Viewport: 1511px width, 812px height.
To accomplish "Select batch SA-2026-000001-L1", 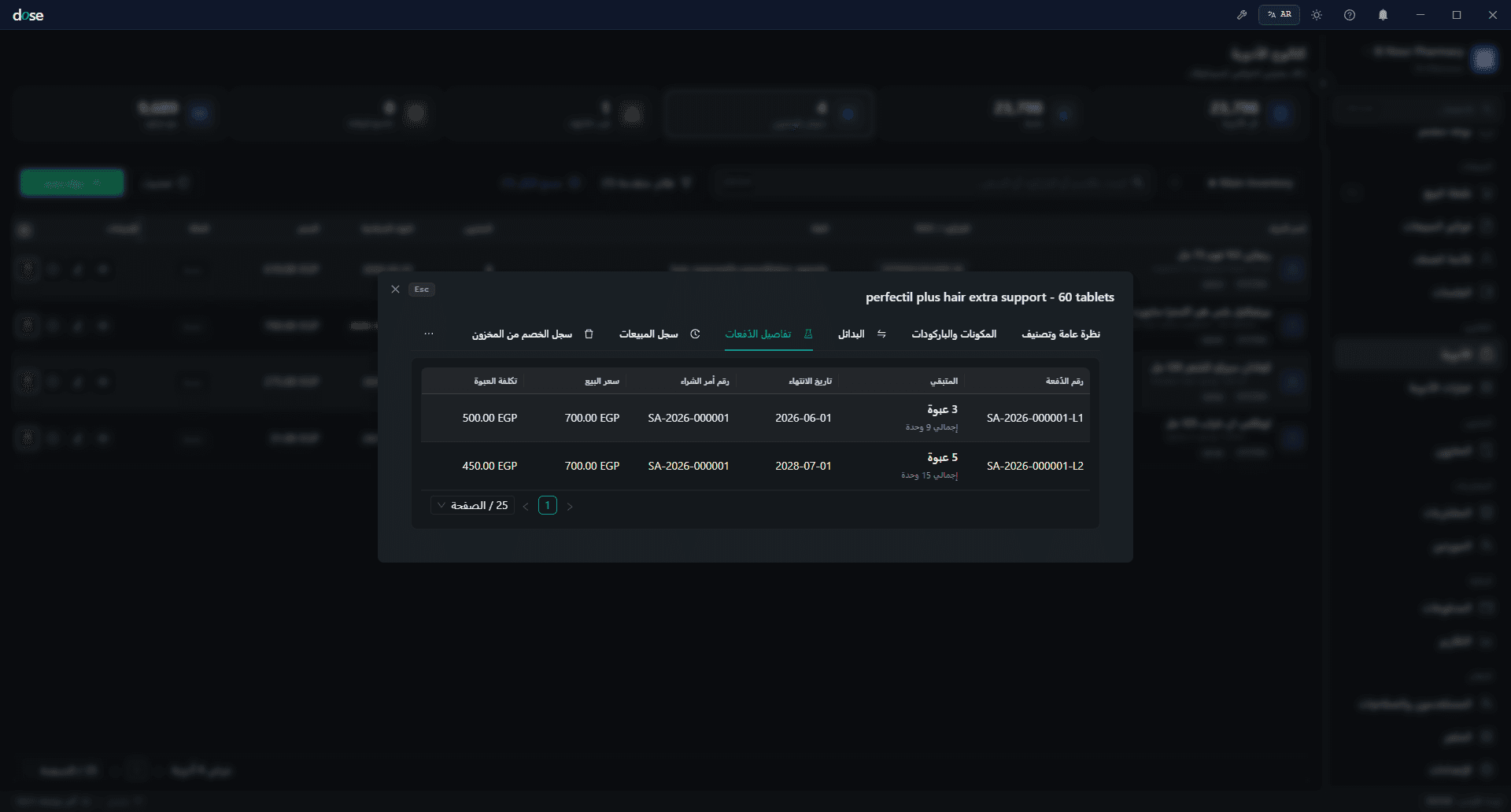I will pyautogui.click(x=1035, y=418).
